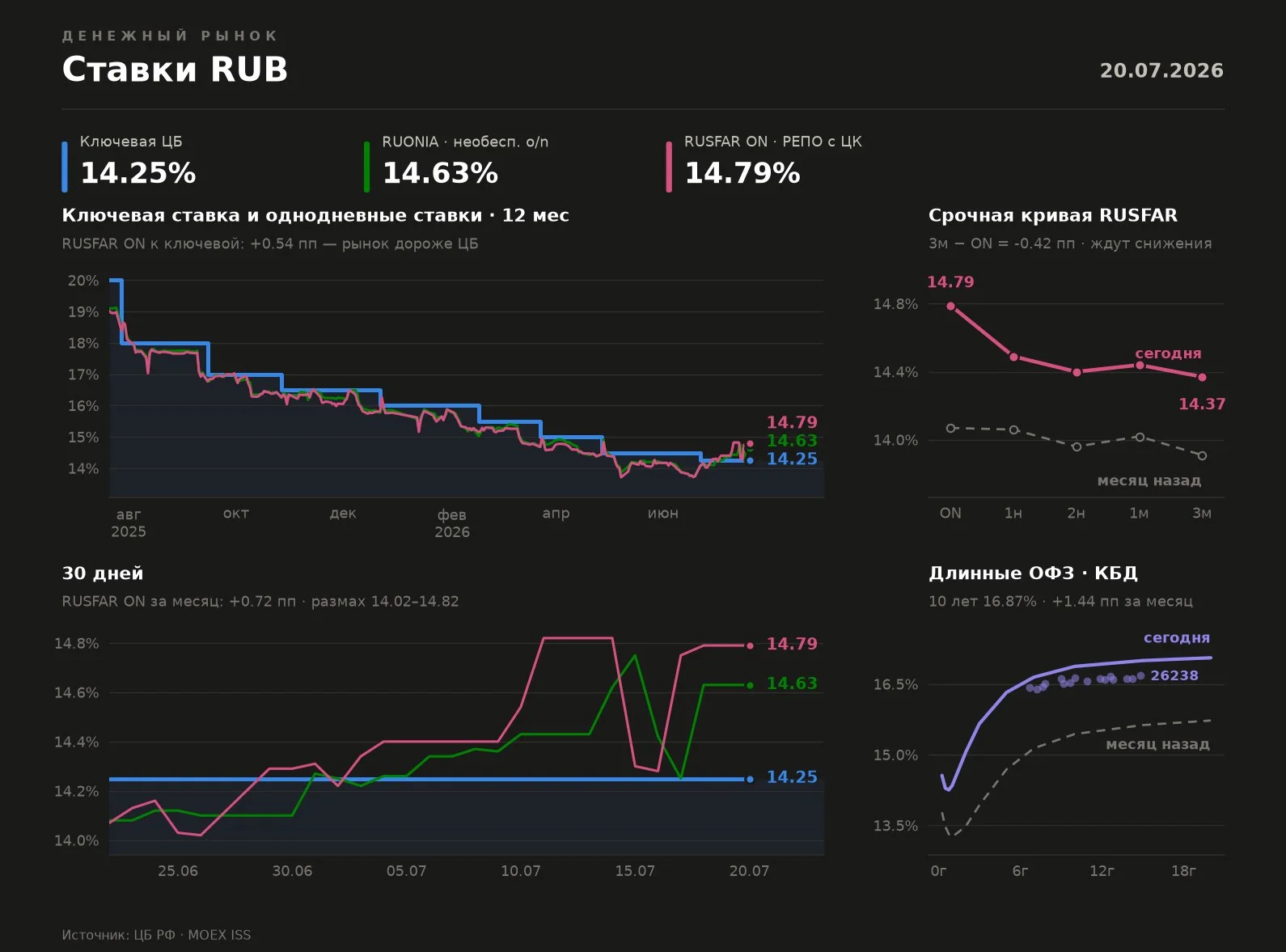Screen dimensions: 1286x952
Task: Click the сегодня label above the ОФЗ curve
Action: tap(1177, 637)
